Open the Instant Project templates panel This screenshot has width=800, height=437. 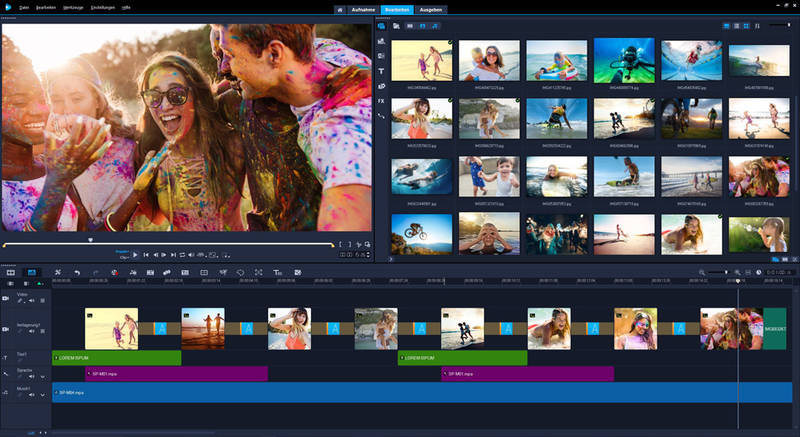[x=381, y=41]
